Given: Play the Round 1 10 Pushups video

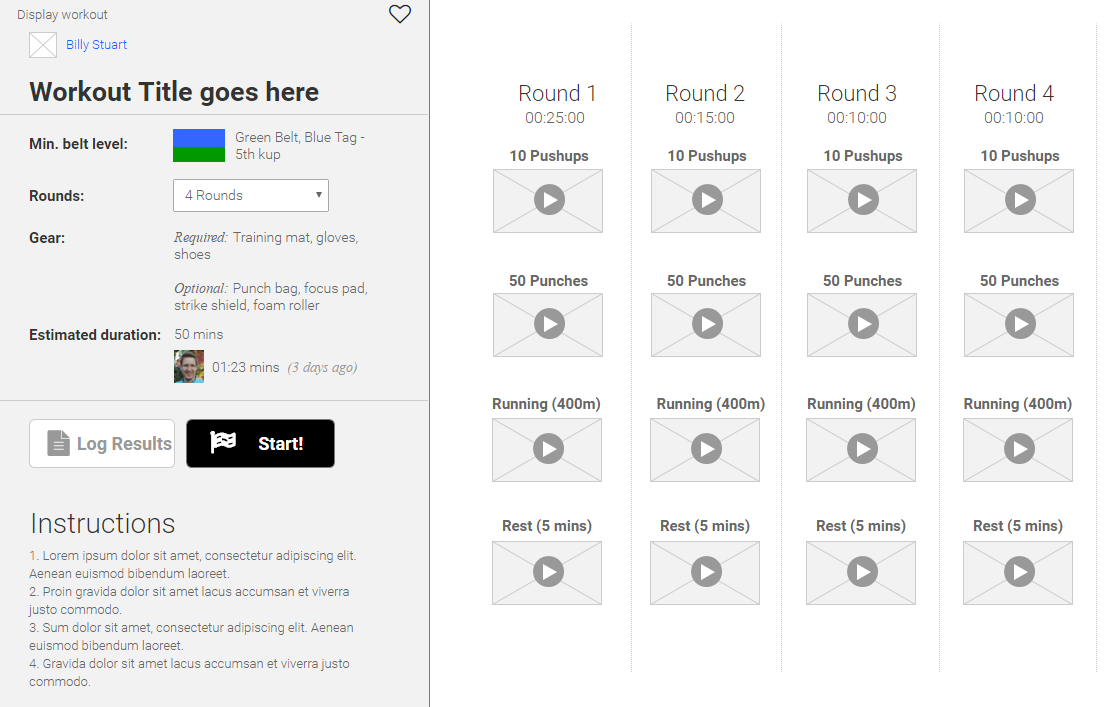Looking at the screenshot, I should click(x=548, y=200).
